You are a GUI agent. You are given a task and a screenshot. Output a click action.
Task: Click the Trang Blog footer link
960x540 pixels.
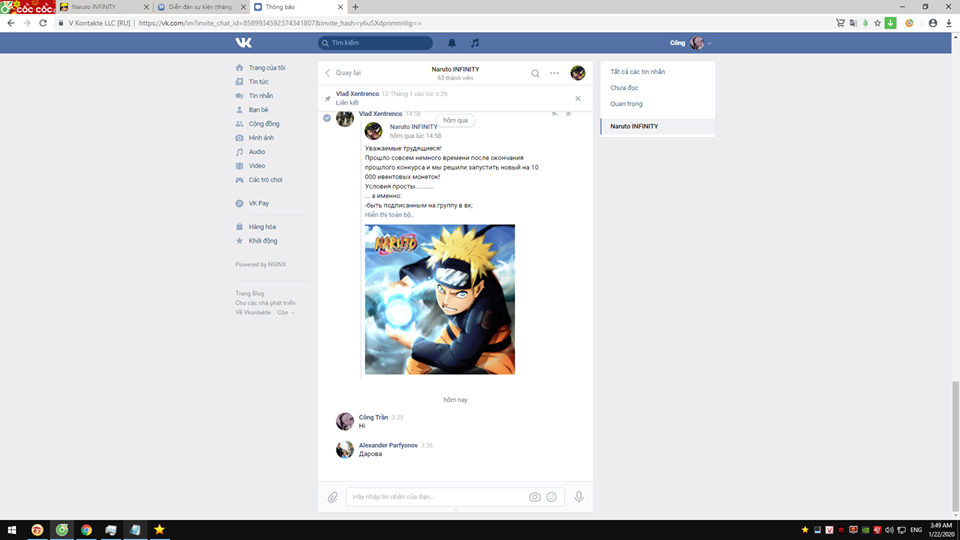[x=250, y=293]
